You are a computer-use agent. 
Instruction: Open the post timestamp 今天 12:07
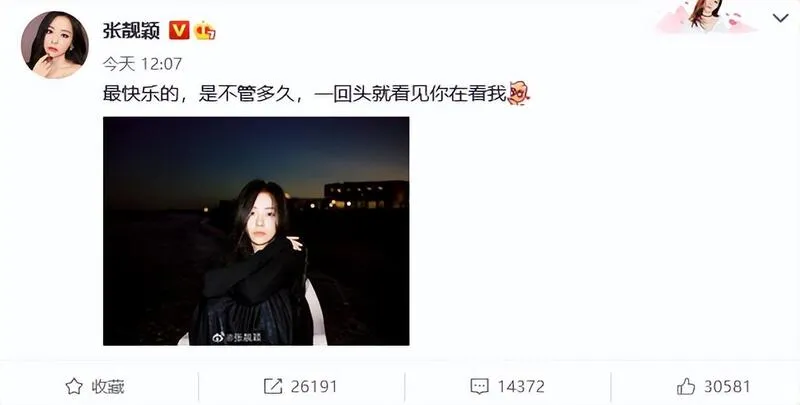142,64
